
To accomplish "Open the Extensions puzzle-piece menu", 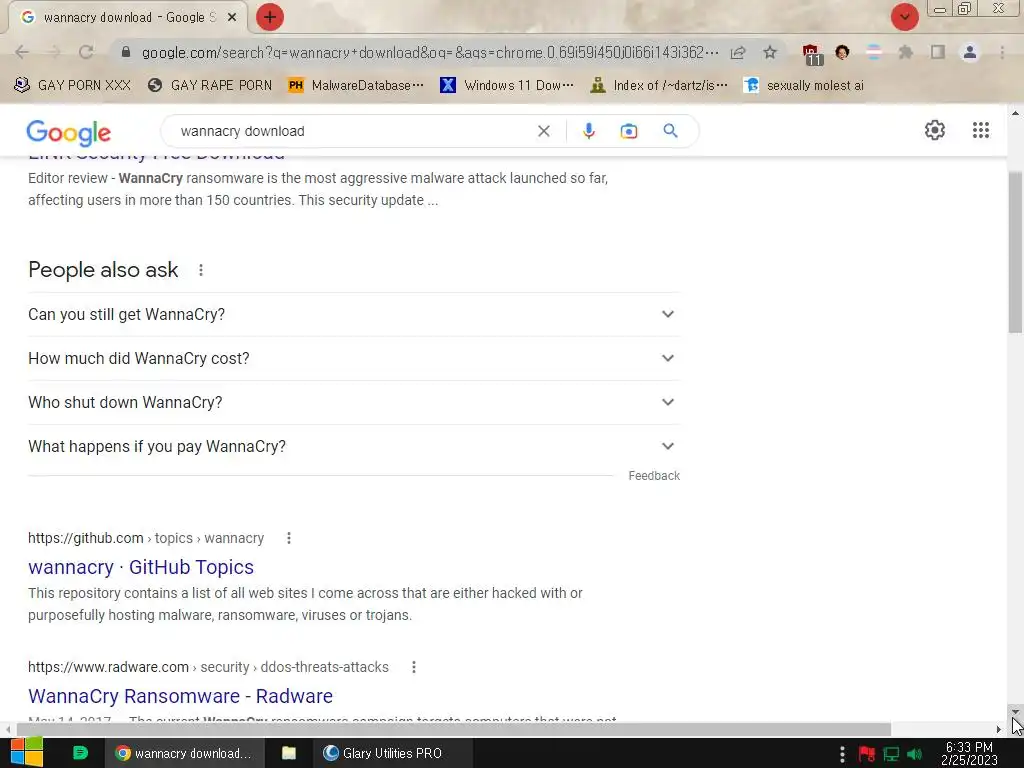I will coord(905,52).
